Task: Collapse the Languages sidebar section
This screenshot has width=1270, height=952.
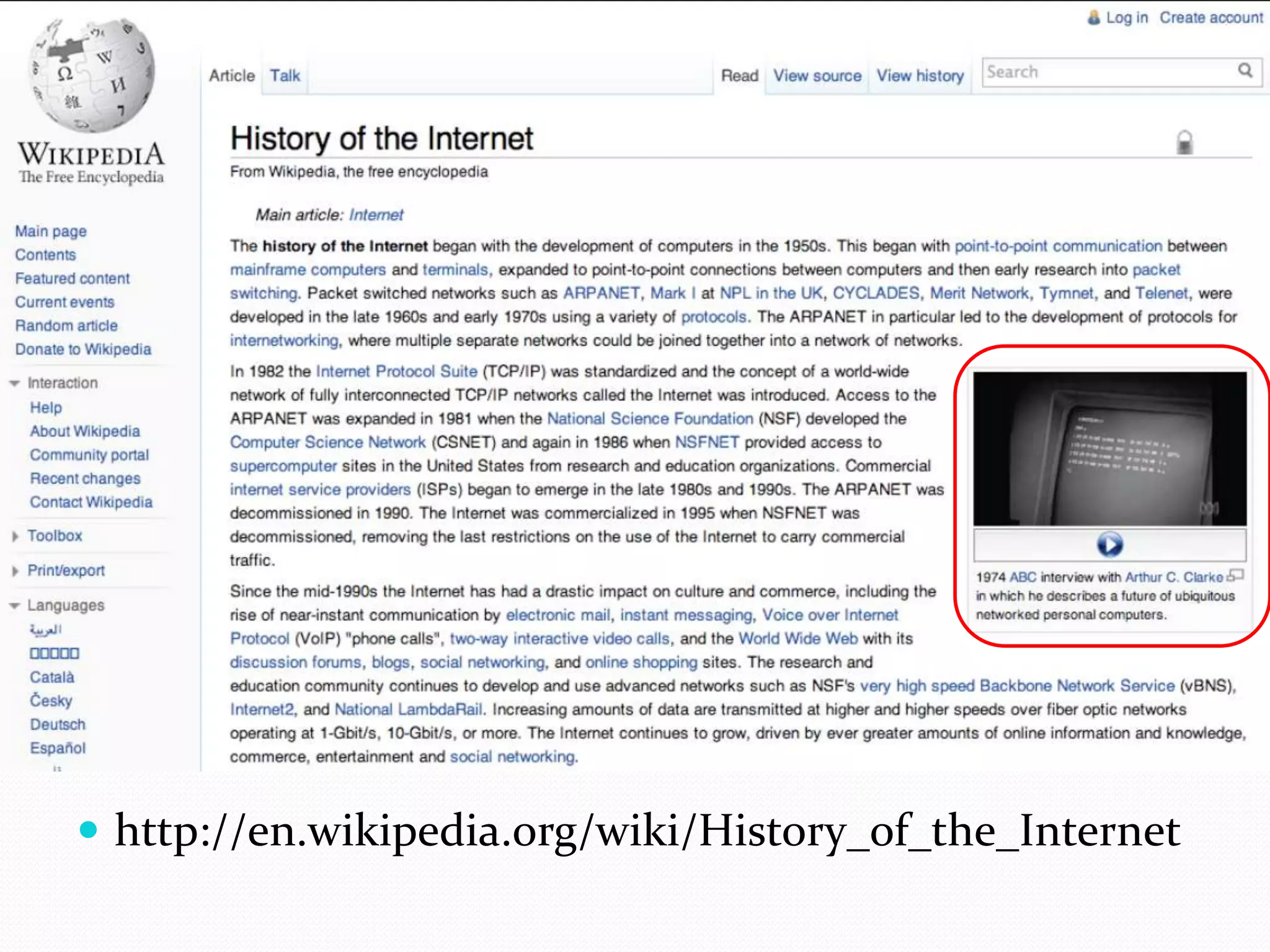Action: click(x=14, y=606)
